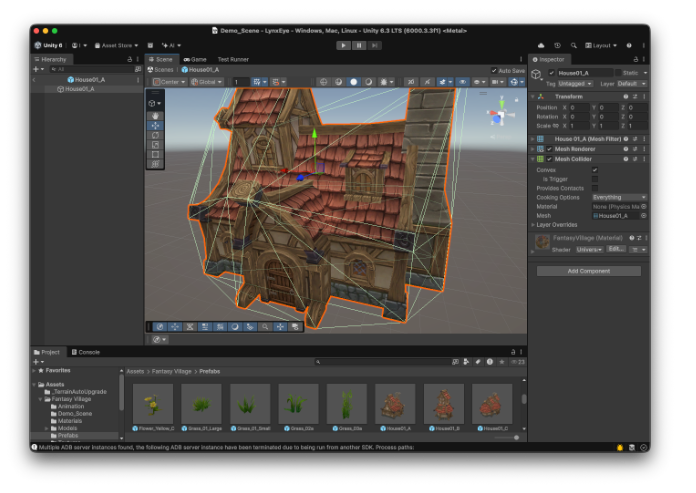Select the House01_A prefab thumbnail
Screen dimensions: 696x493
395,404
